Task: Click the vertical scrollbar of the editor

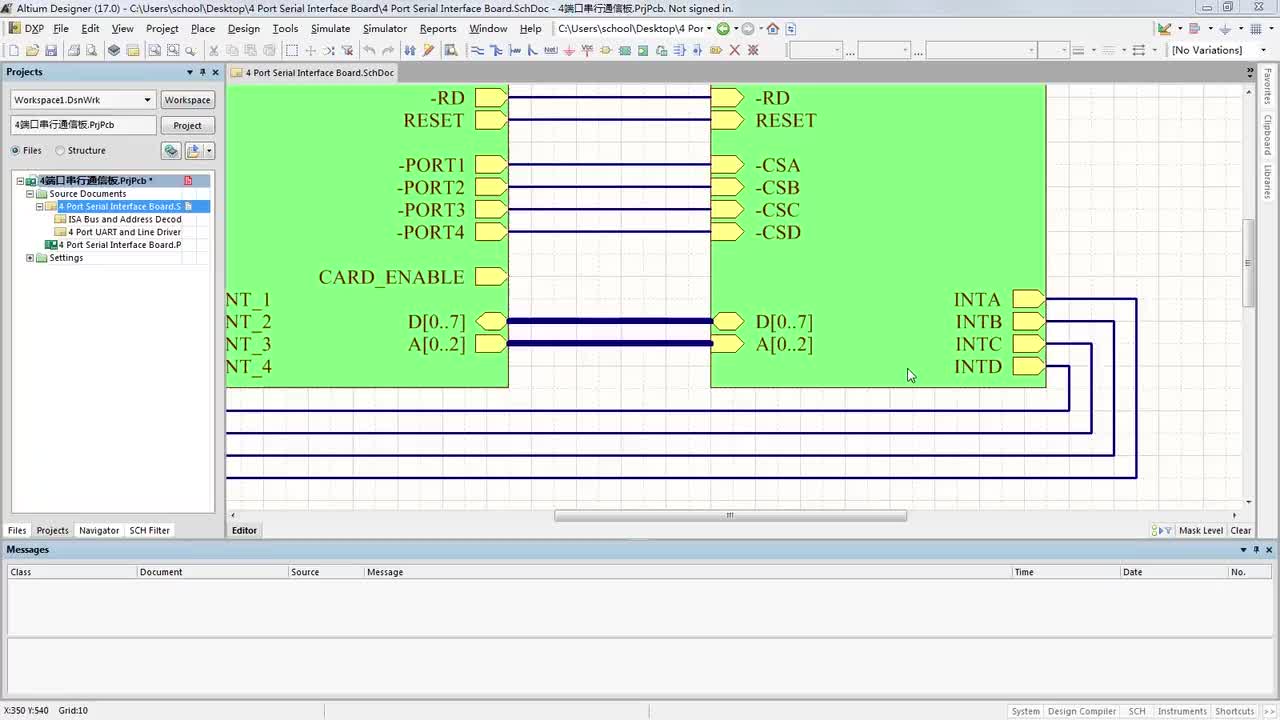Action: [x=1248, y=263]
